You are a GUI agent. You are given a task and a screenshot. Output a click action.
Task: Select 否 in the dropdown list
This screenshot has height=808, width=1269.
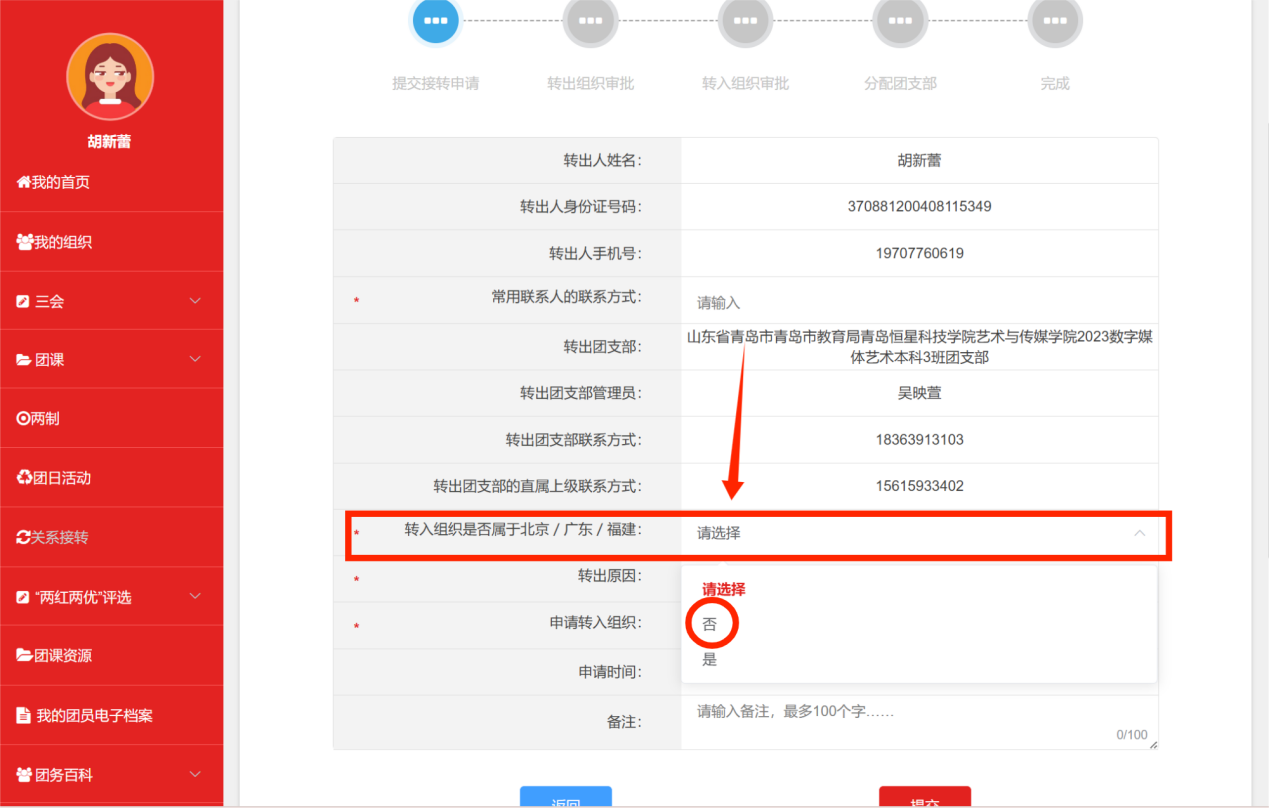[x=710, y=624]
